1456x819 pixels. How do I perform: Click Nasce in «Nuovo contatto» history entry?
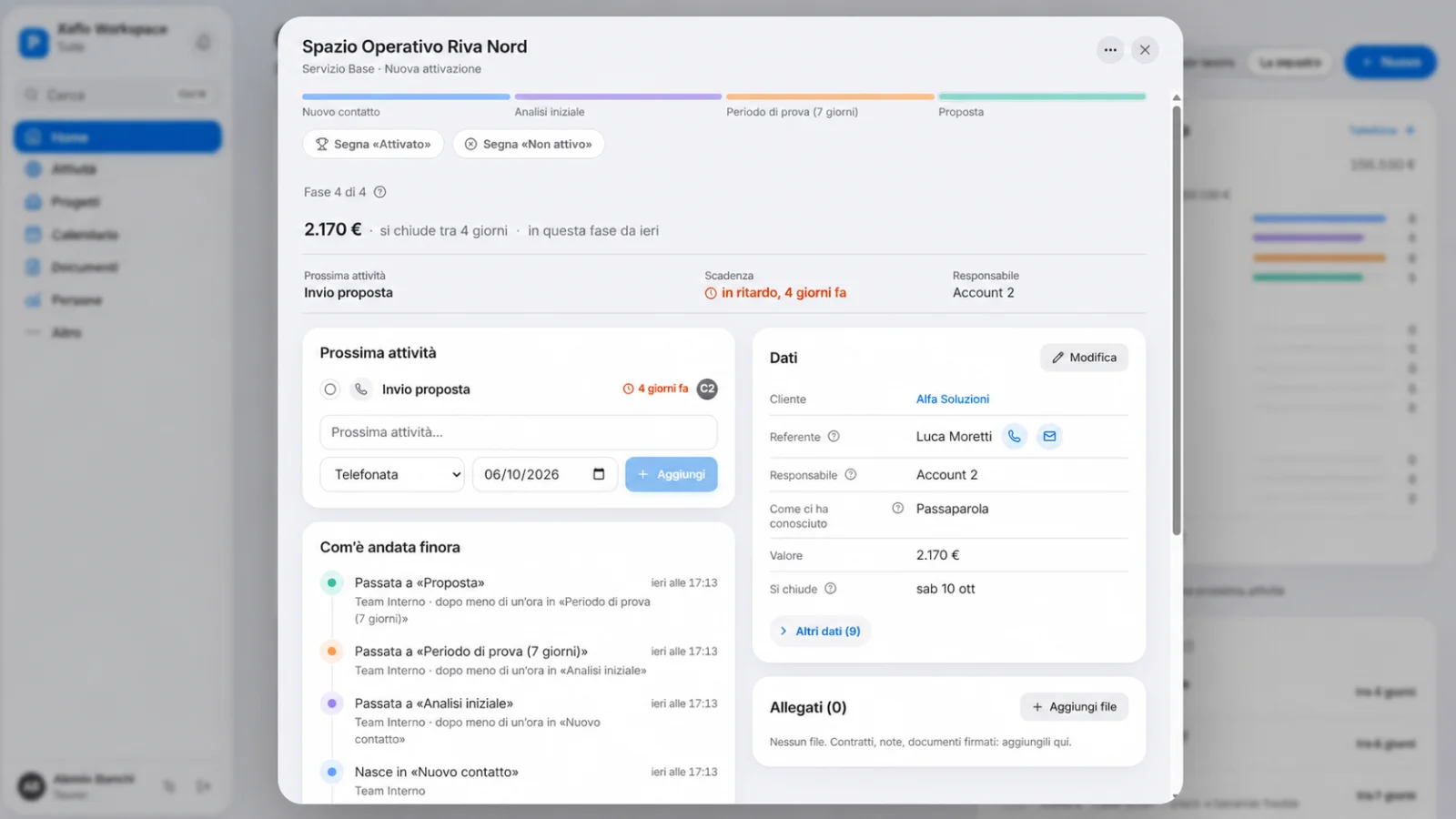point(519,781)
